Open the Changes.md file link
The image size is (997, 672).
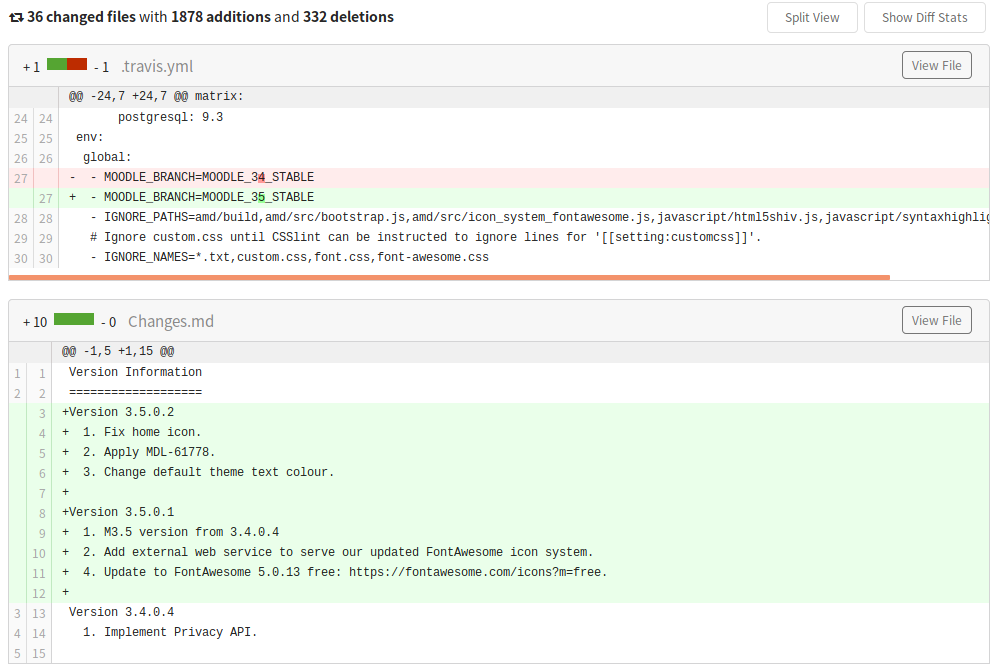pos(170,321)
